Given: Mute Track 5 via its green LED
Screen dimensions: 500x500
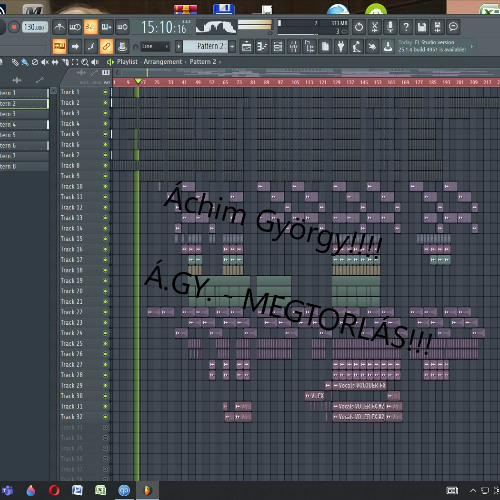Looking at the screenshot, I should click(105, 134).
